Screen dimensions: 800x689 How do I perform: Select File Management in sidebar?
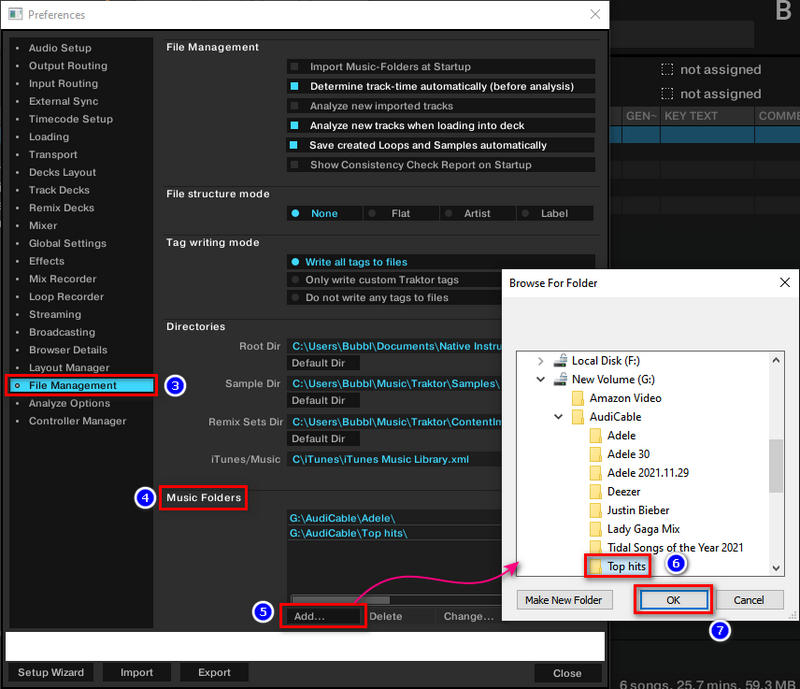point(81,385)
